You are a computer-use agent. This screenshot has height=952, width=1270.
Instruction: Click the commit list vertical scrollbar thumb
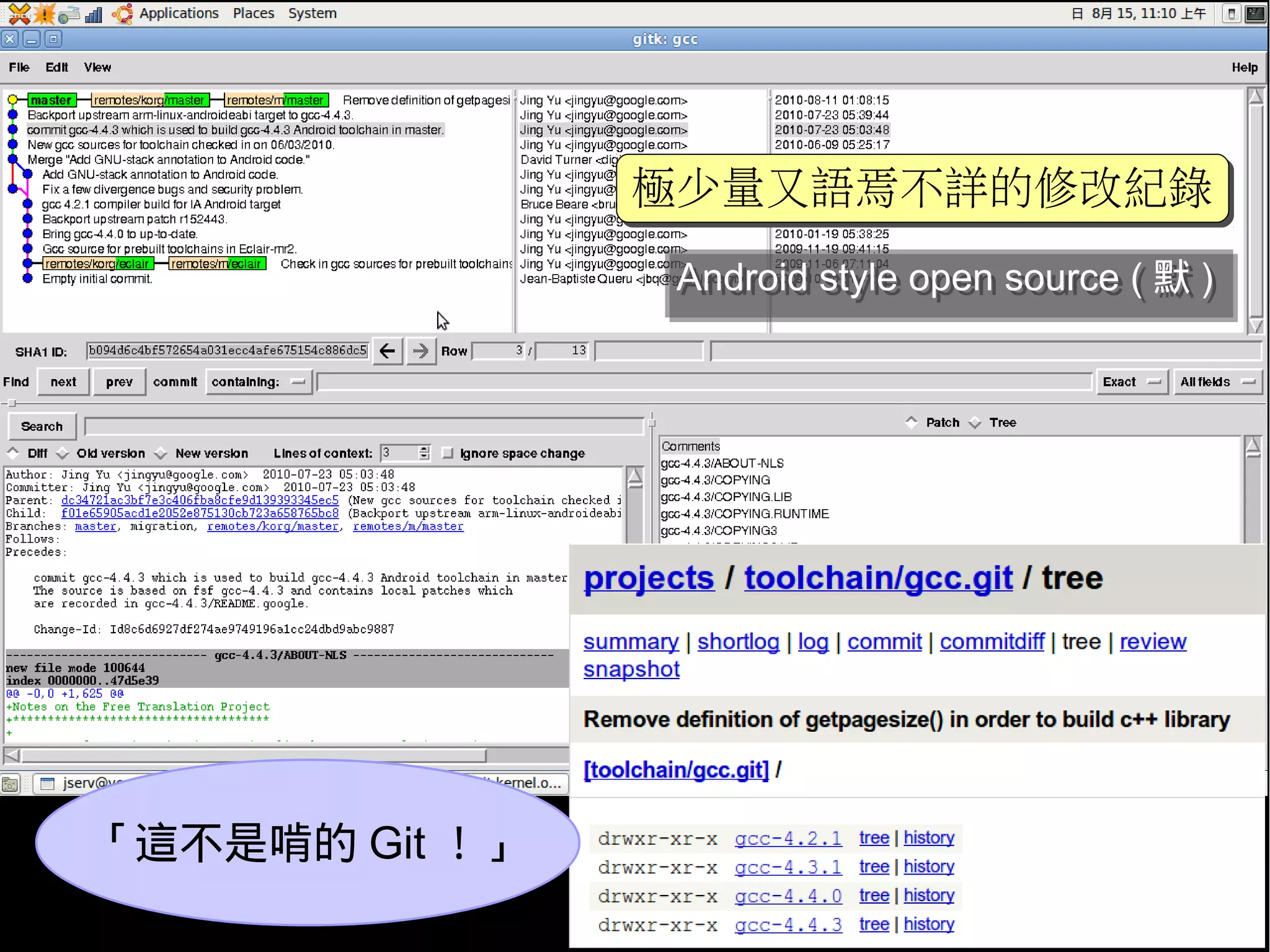click(x=1256, y=211)
